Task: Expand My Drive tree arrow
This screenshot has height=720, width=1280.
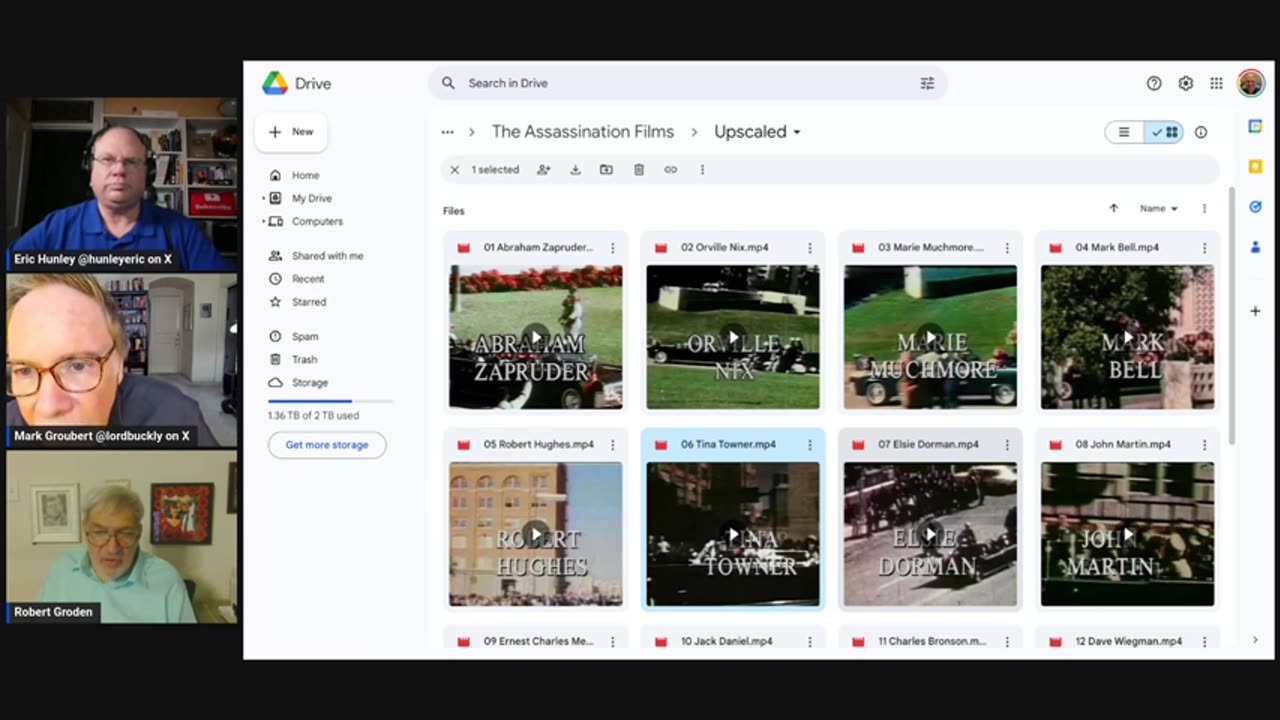Action: (x=264, y=198)
